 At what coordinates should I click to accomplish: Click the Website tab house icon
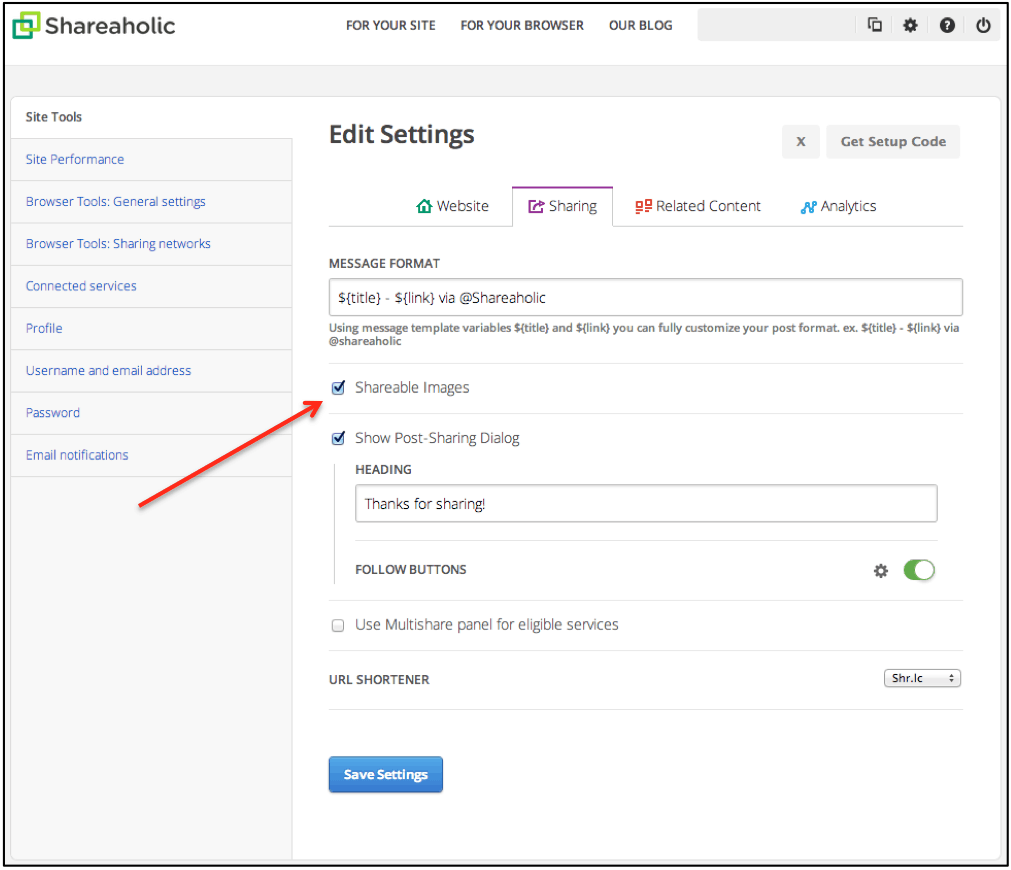tap(424, 206)
